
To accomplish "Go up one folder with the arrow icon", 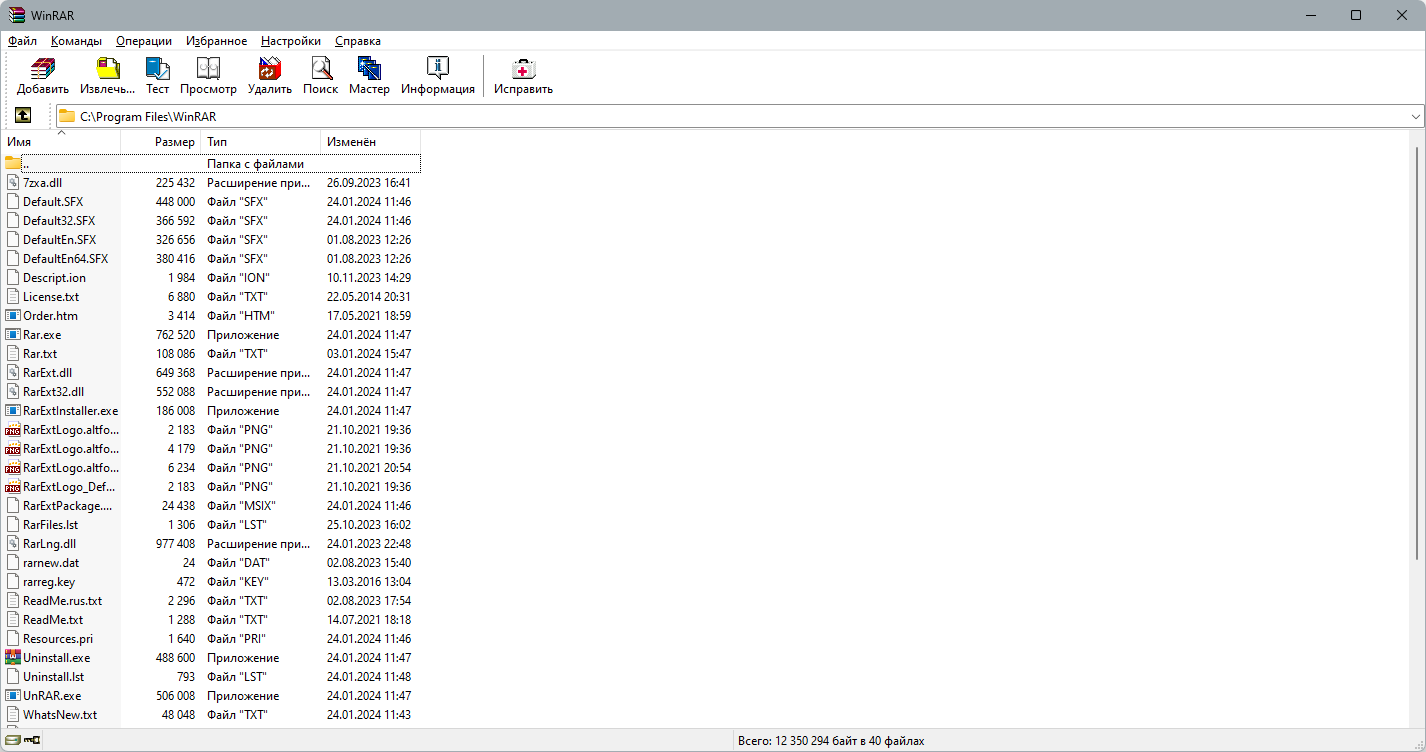I will 23,116.
